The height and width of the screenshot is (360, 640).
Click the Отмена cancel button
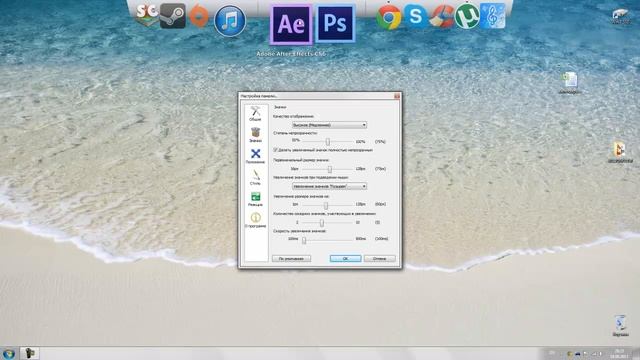[380, 259]
